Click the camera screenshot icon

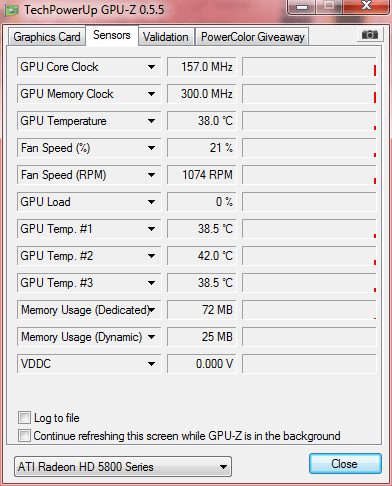click(369, 35)
